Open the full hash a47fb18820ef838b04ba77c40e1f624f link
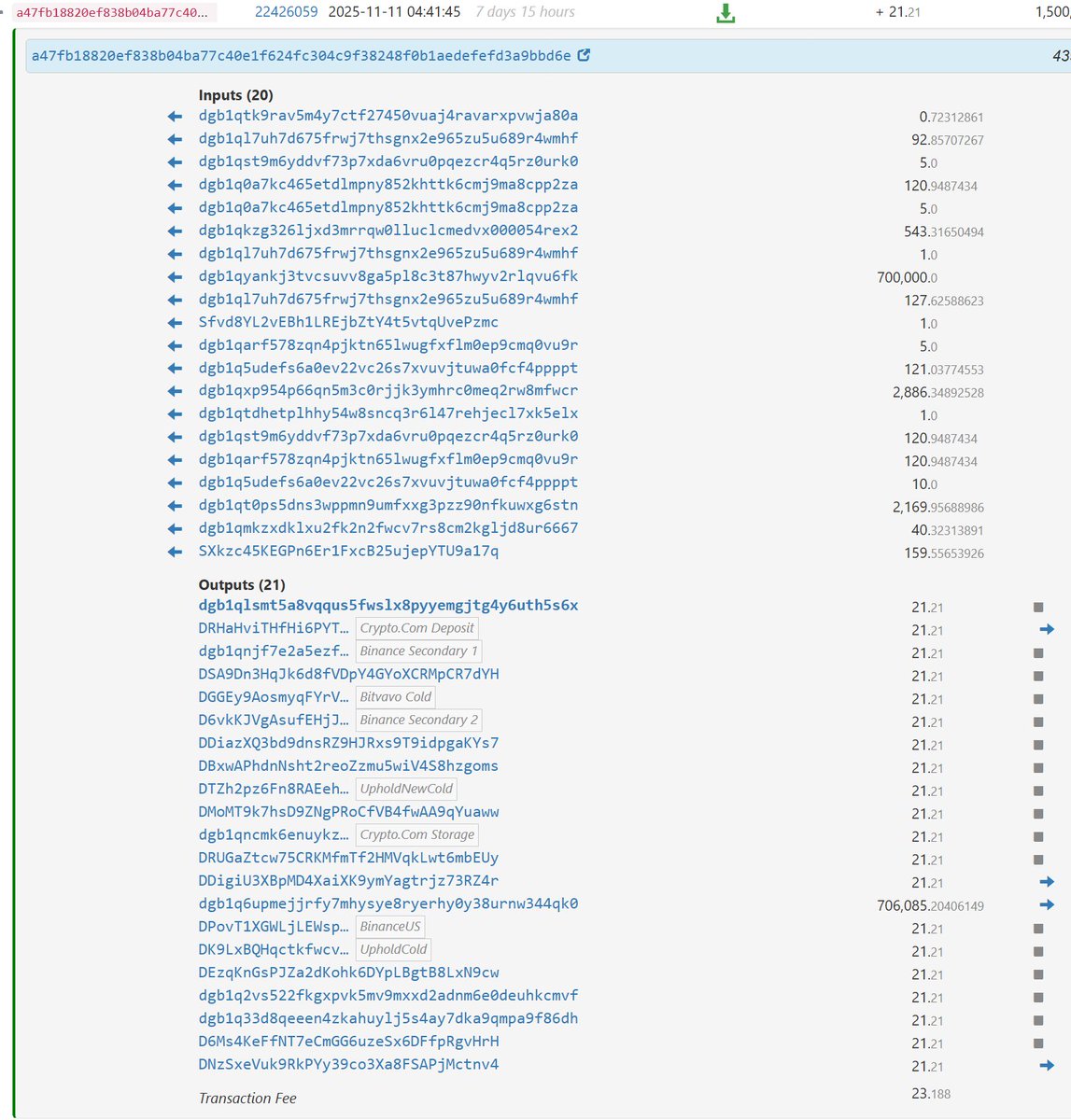Image resolution: width=1071 pixels, height=1120 pixels. tap(303, 56)
